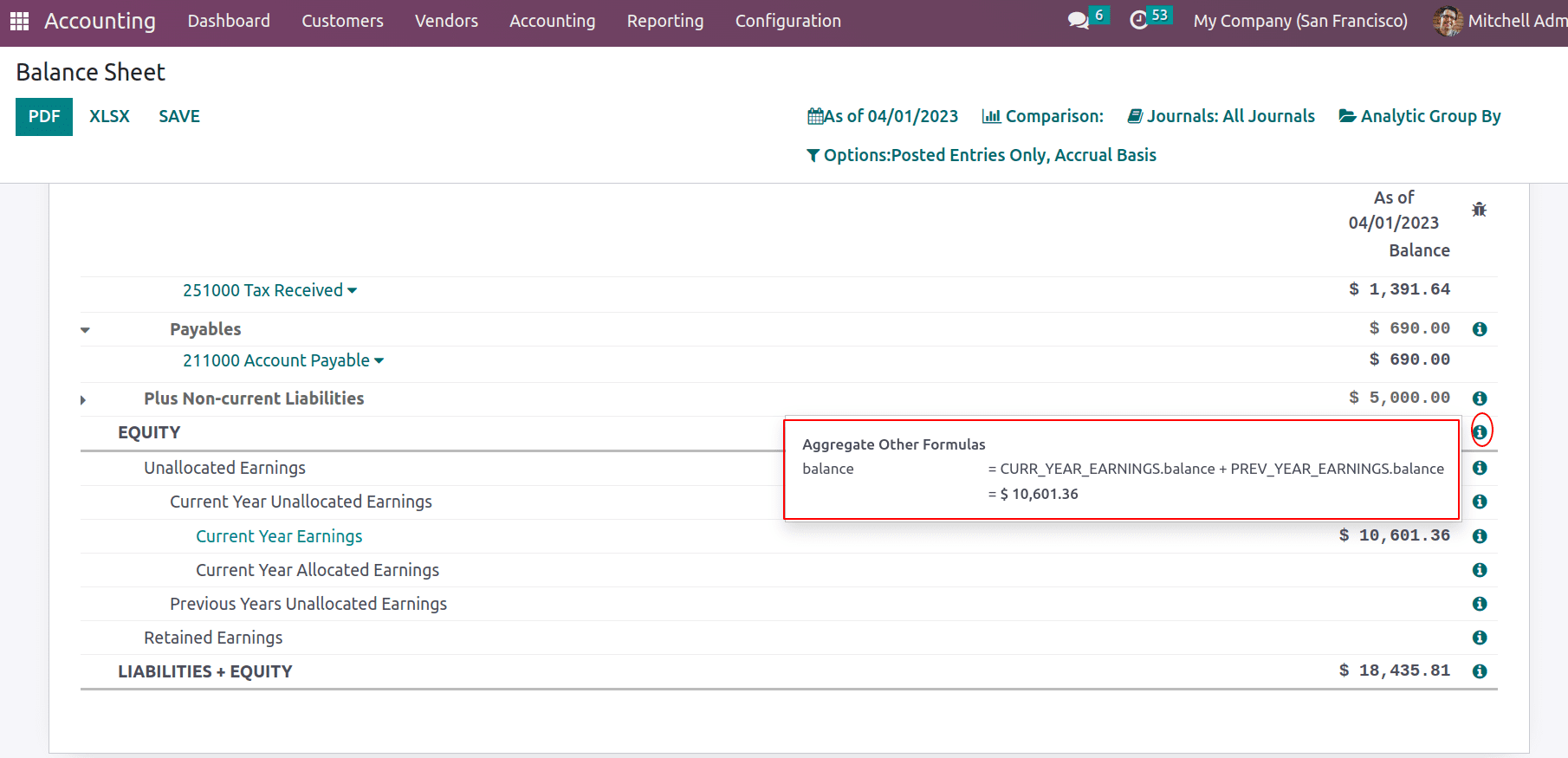Click info icon for Plus Non-current Liabilities
Screen dimensions: 1568x758
click(x=1479, y=398)
